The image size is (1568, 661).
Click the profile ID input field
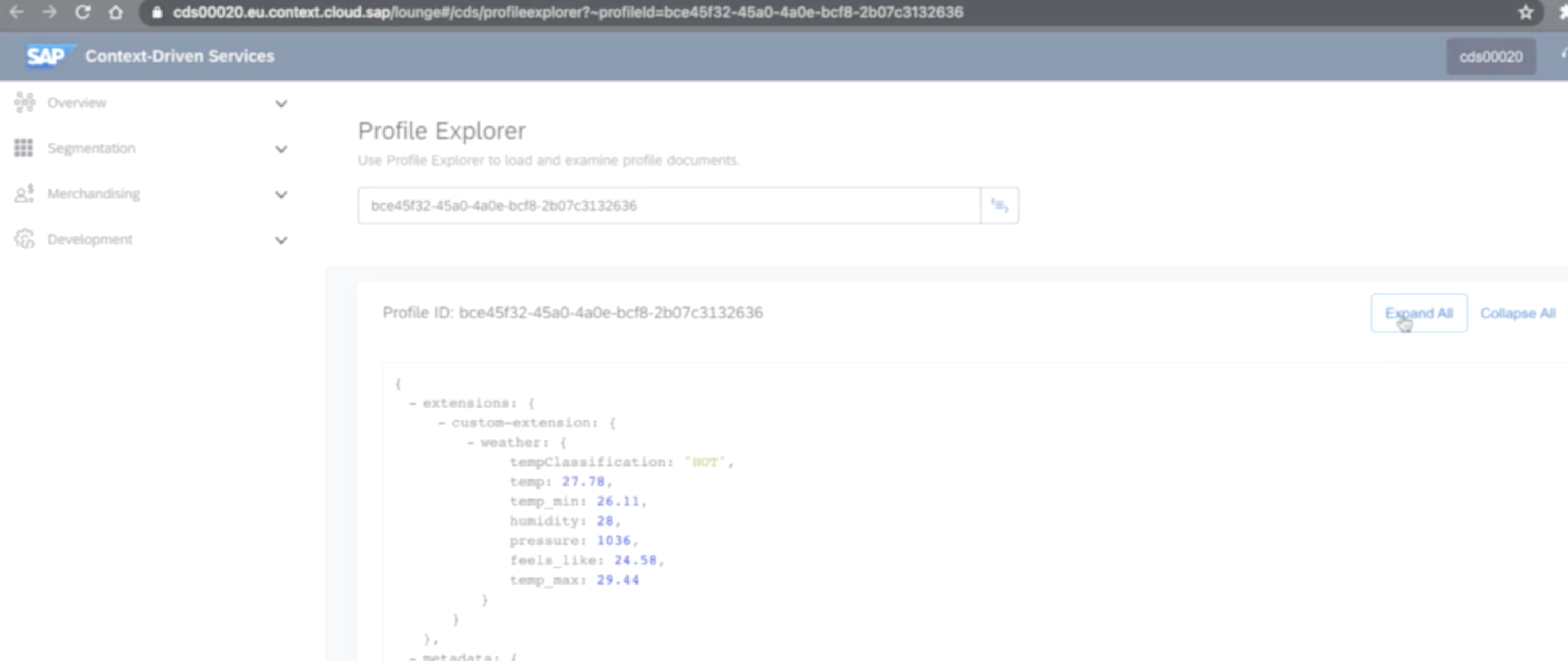click(669, 205)
